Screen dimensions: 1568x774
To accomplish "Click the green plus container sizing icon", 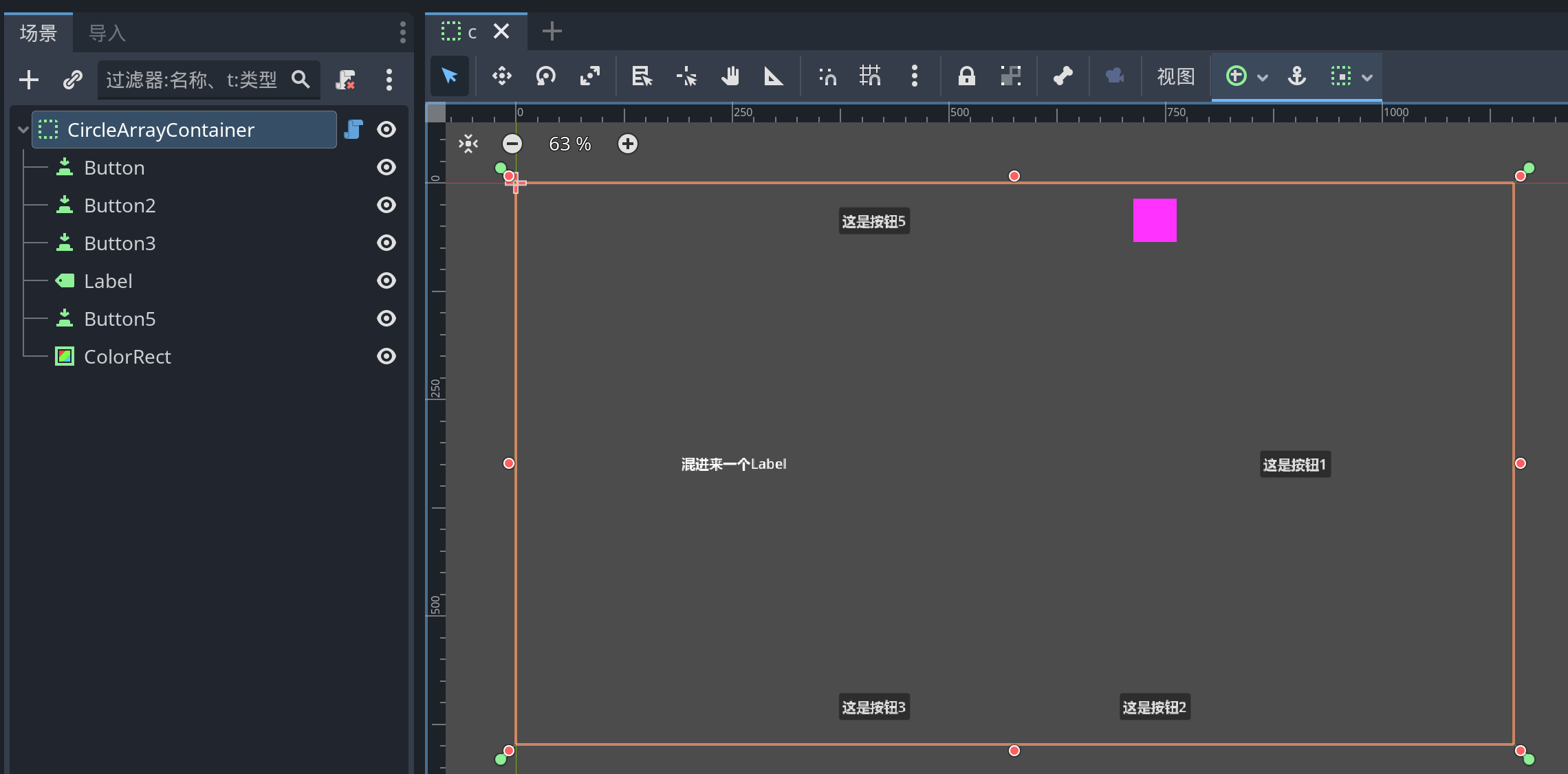I will pos(1237,76).
